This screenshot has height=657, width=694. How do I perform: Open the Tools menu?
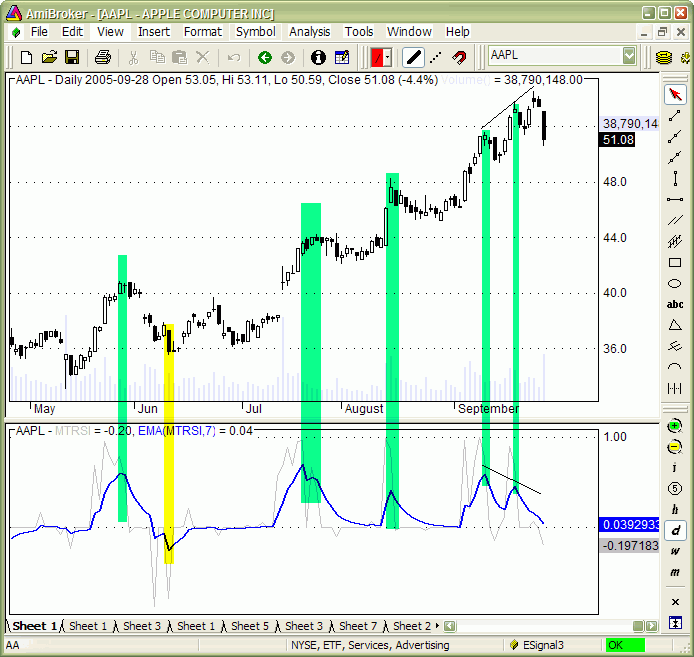pos(359,32)
